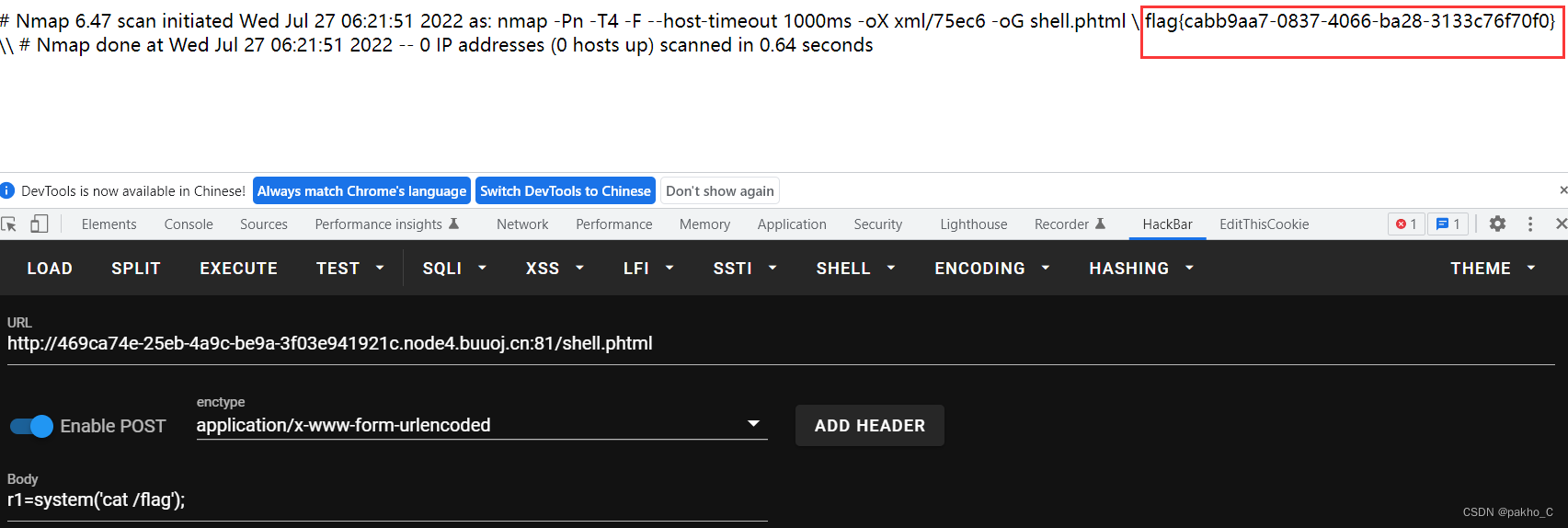1568x528 pixels.
Task: Click the blue issues count badge
Action: 1448,224
